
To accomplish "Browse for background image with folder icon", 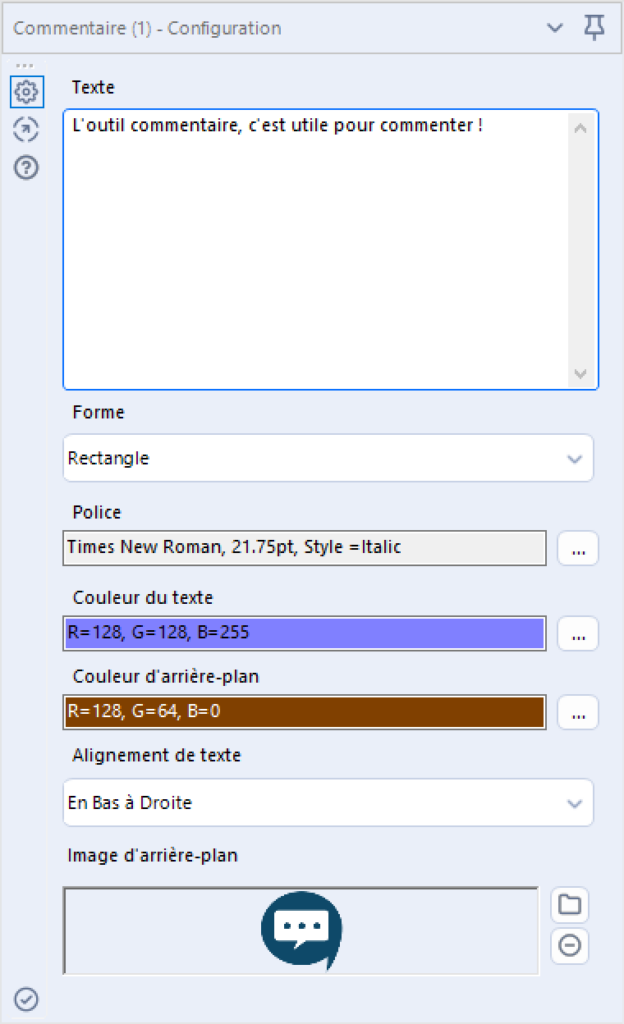I will pyautogui.click(x=570, y=904).
